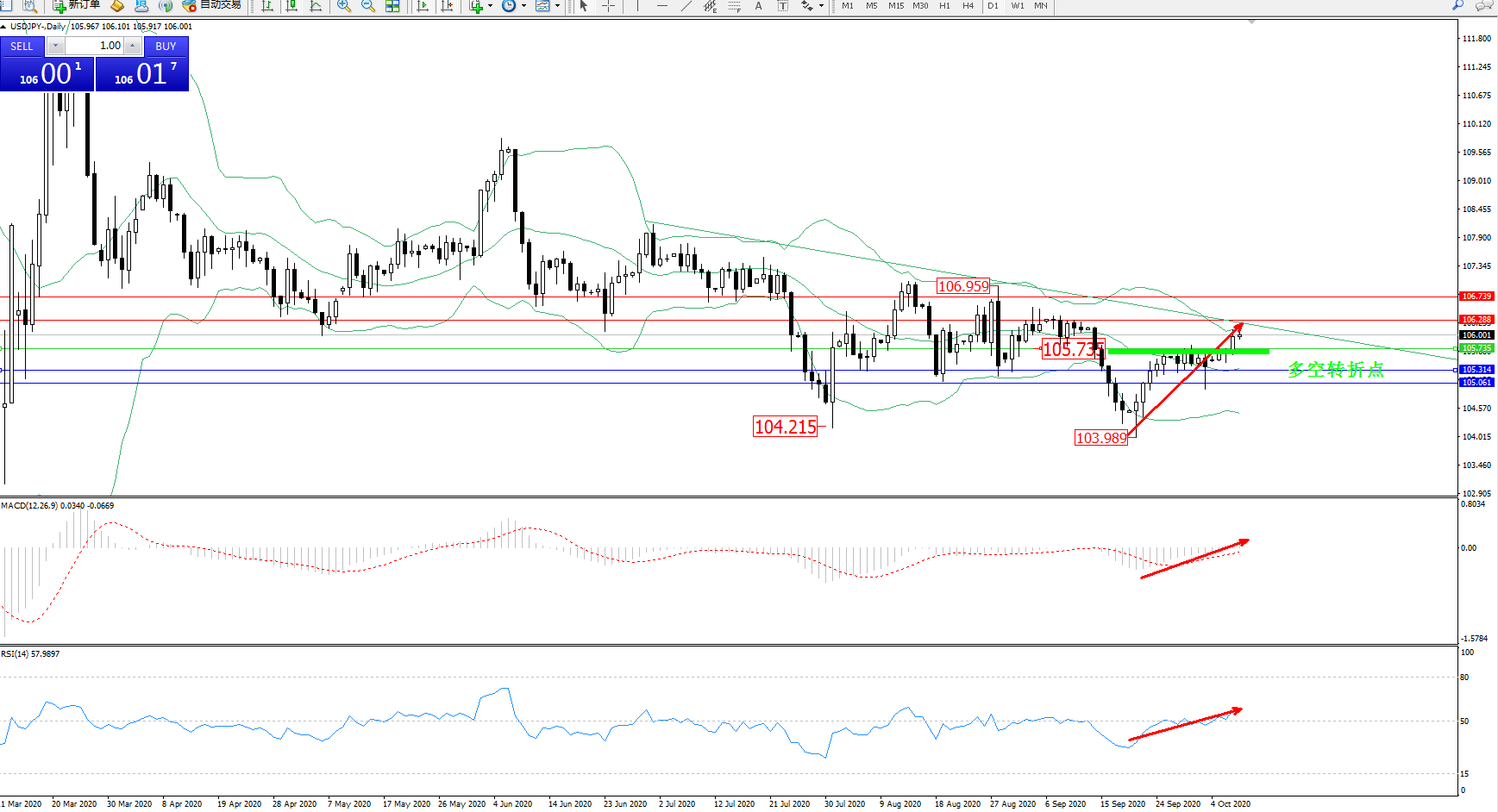Select the trendline drawing tool
This screenshot has width=1498, height=812.
point(686,6)
